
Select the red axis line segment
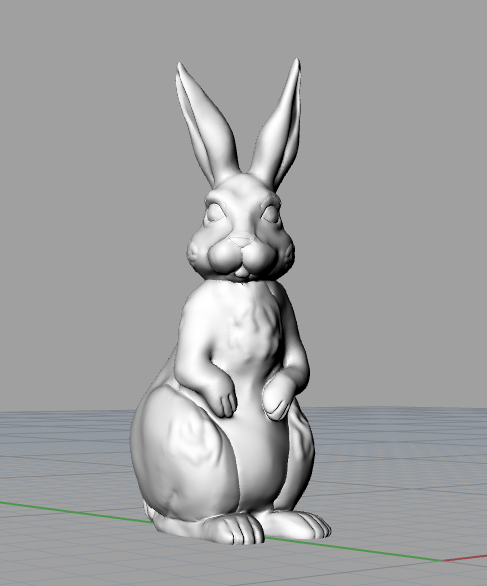tap(465, 558)
